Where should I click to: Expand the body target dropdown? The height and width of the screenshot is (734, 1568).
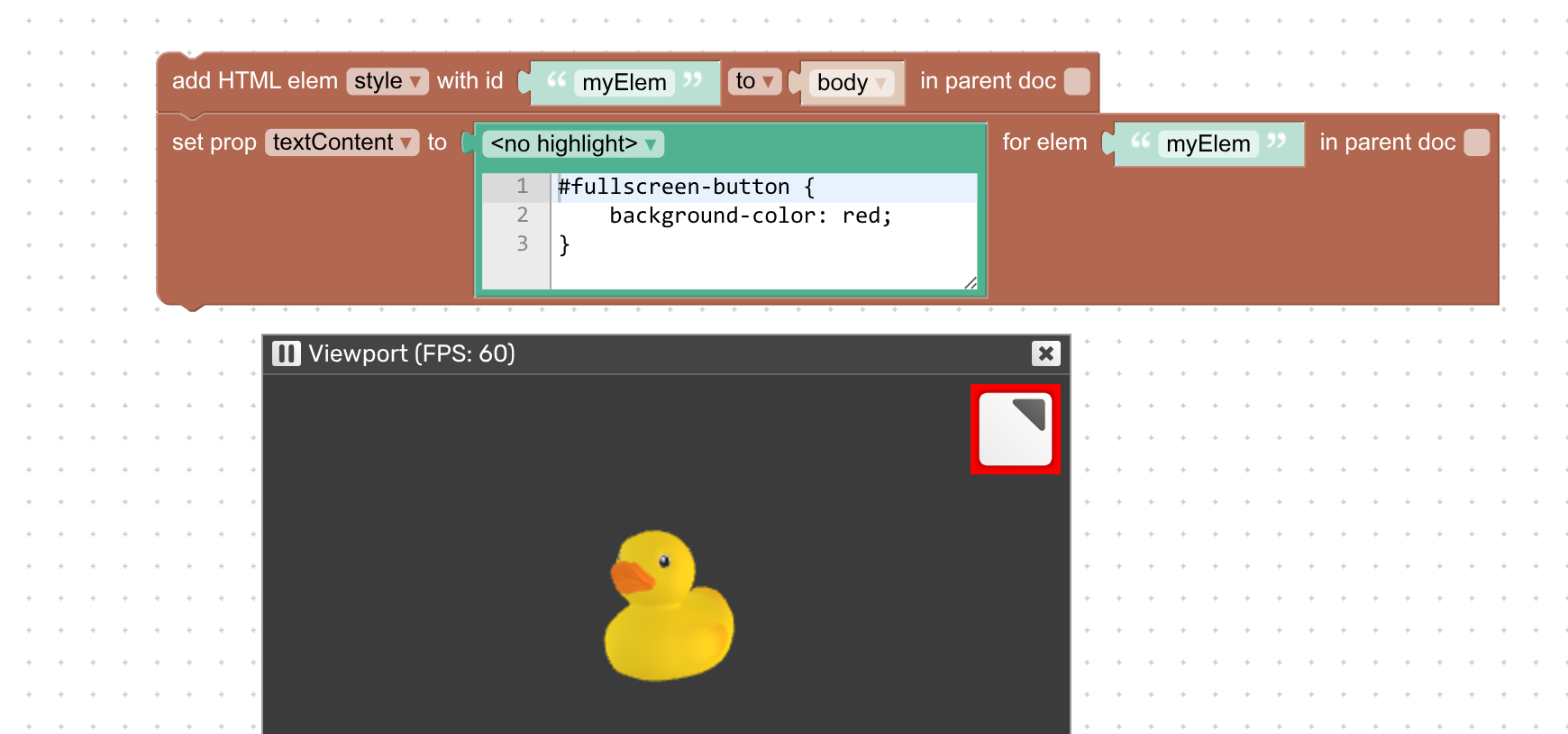(x=852, y=83)
